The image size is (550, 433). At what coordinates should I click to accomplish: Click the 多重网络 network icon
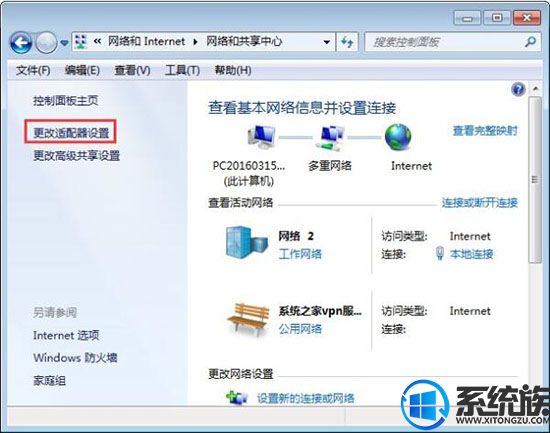(x=331, y=138)
